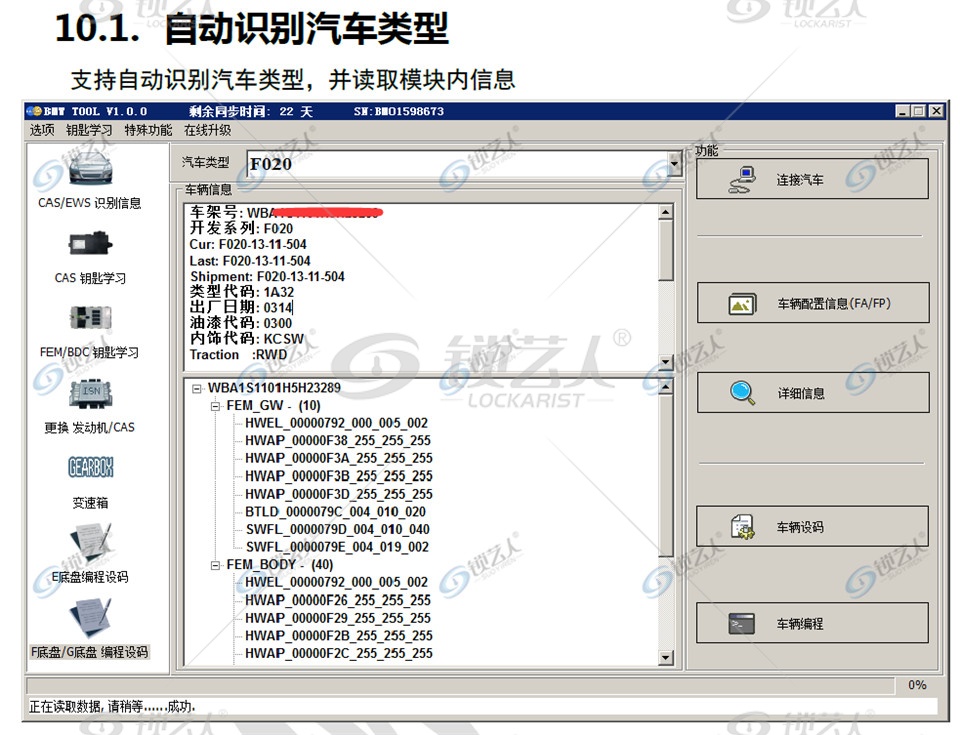
Task: Click up arrow of vehicle info scrollbar
Action: tap(666, 212)
